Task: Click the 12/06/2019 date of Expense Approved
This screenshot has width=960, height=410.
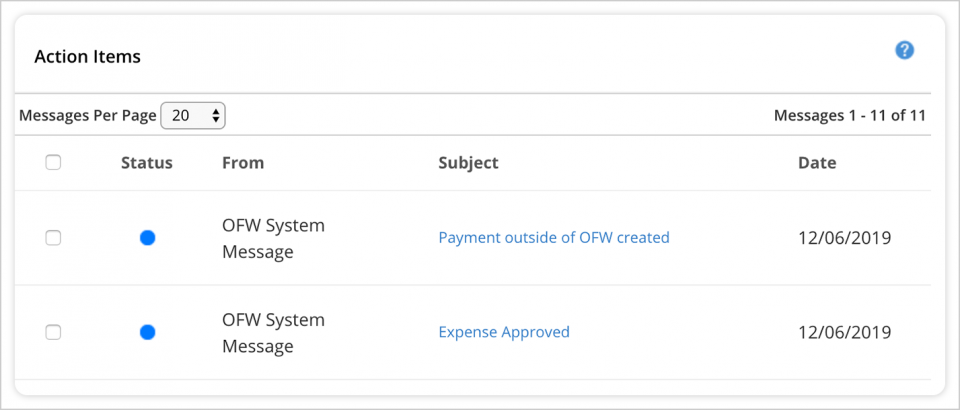Action: 844,332
